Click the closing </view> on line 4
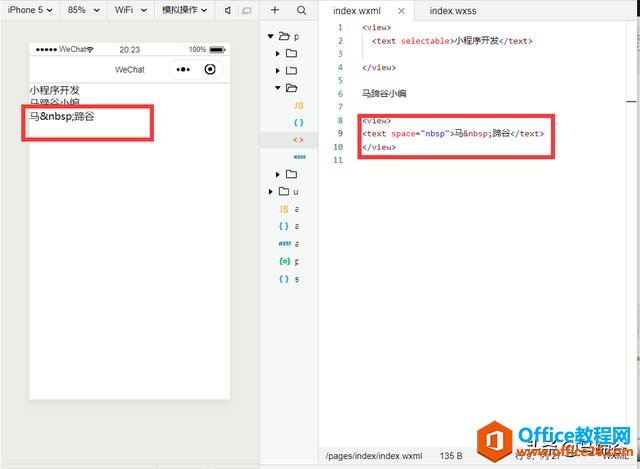This screenshot has width=640, height=469. coord(379,67)
